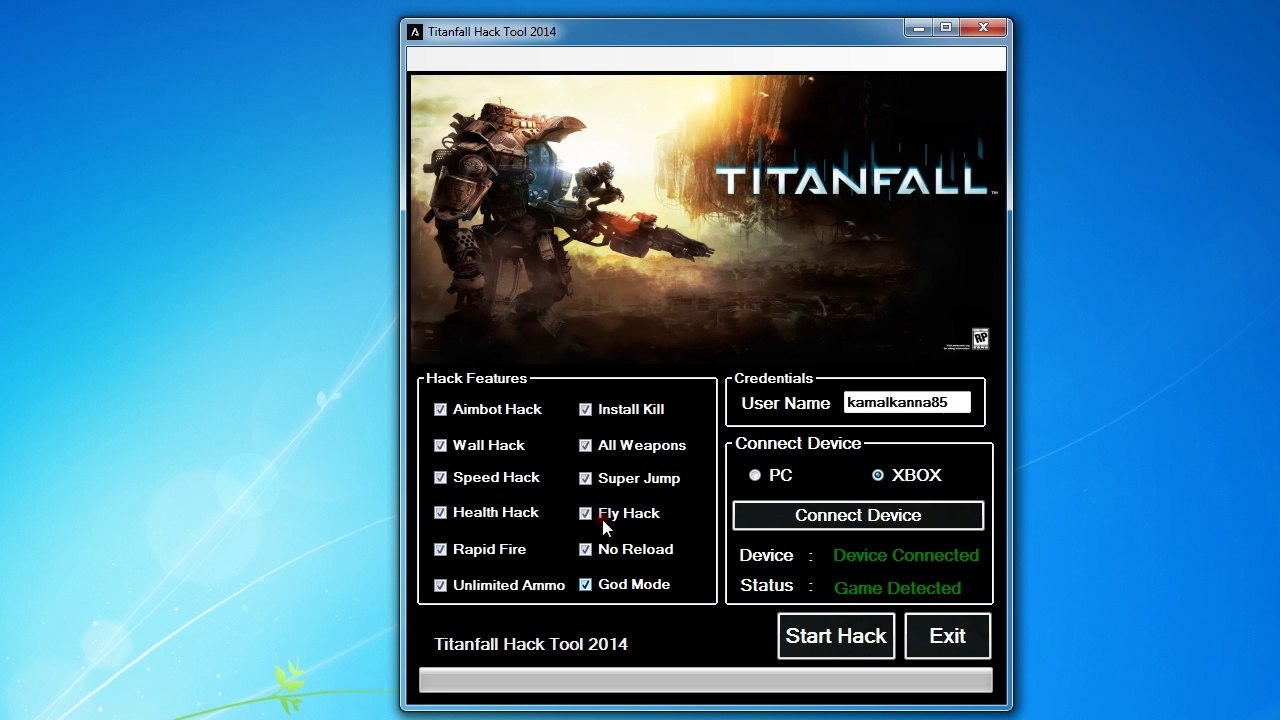Click the Credentials group label
The image size is (1280, 720).
coord(773,378)
